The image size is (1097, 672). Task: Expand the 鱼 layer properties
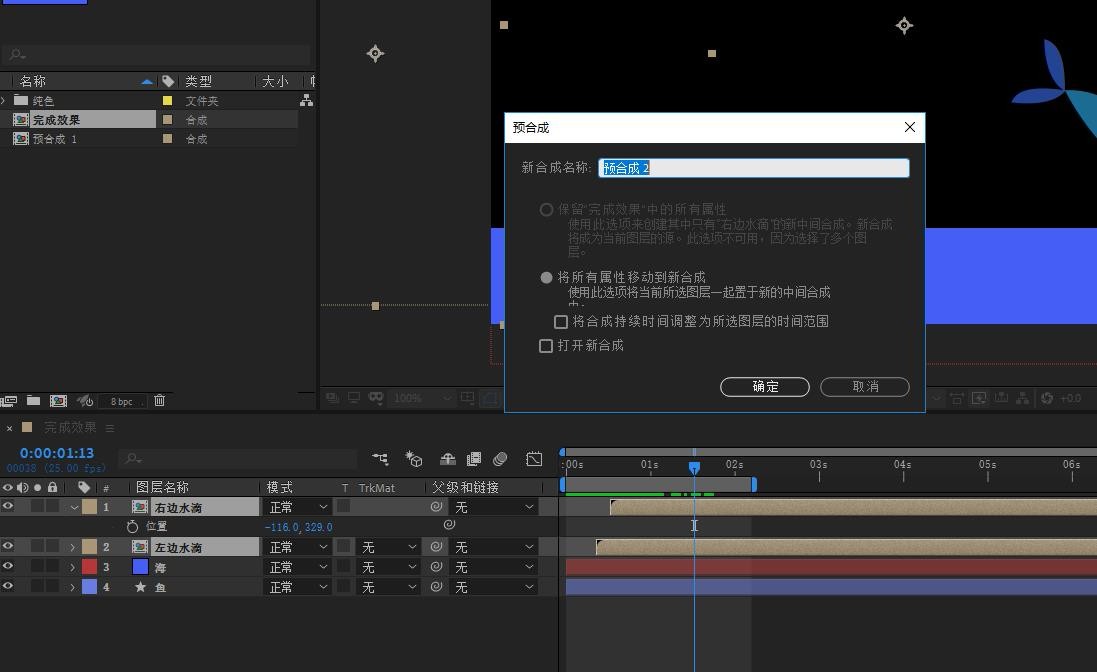pyautogui.click(x=72, y=588)
